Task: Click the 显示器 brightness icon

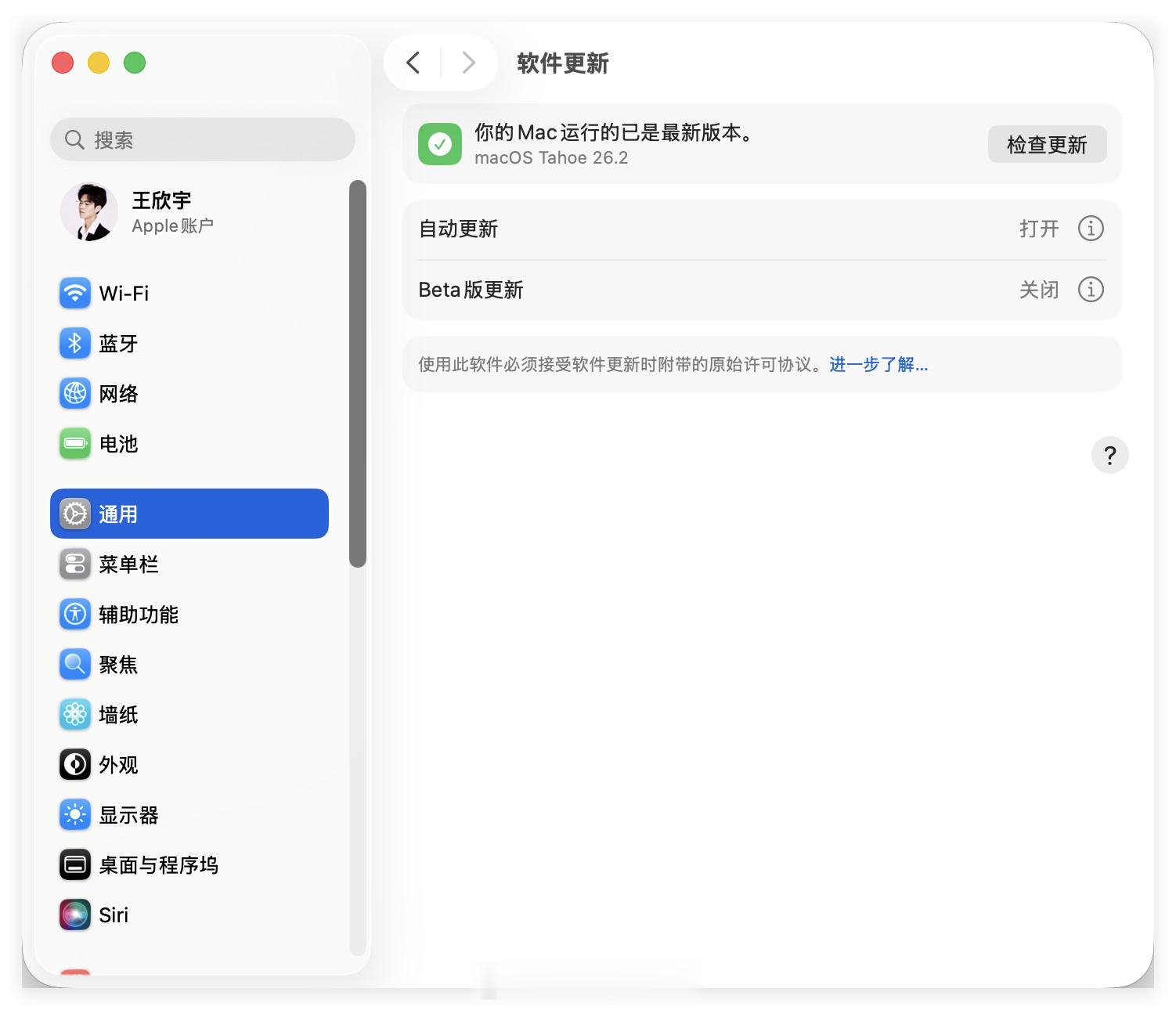Action: point(75,814)
